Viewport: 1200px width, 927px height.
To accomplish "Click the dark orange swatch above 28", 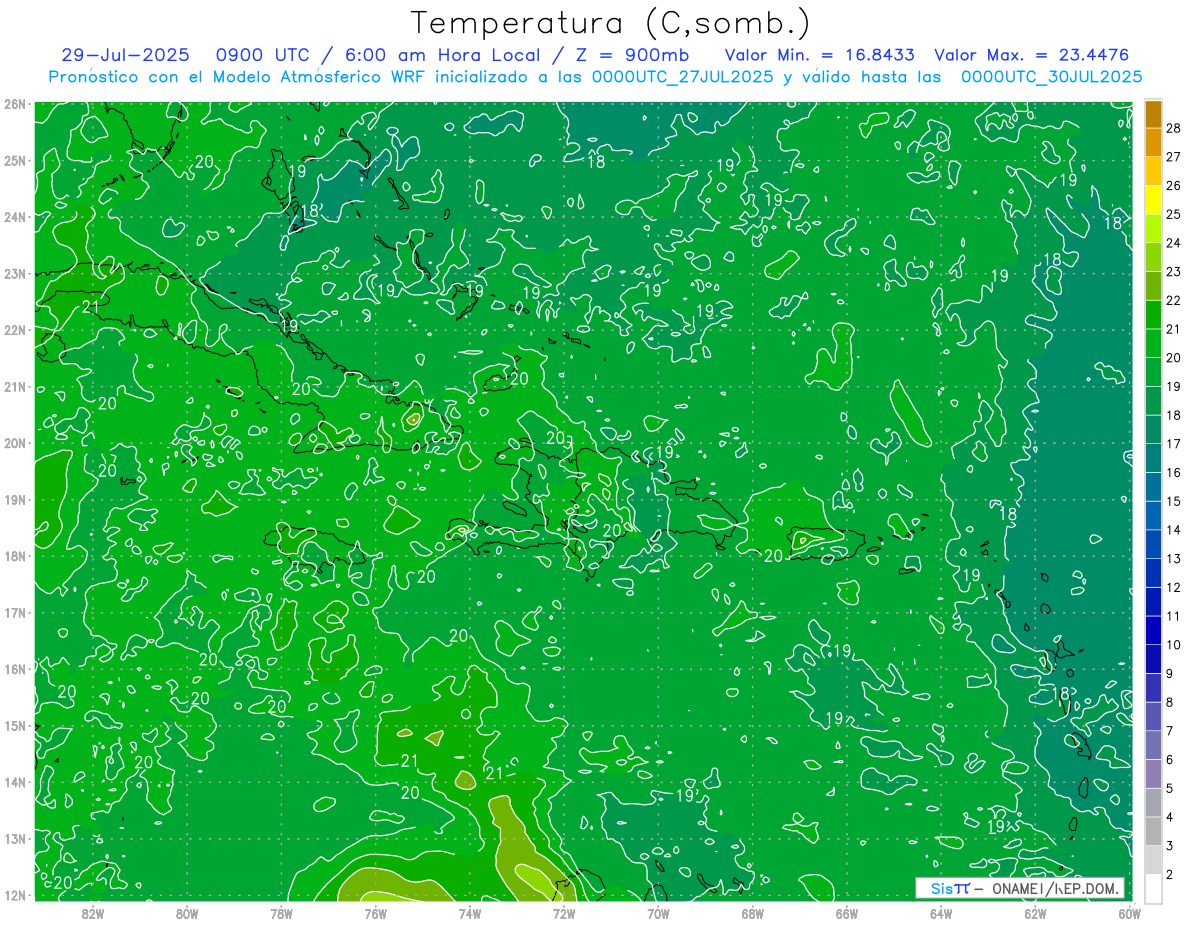I will 1153,114.
